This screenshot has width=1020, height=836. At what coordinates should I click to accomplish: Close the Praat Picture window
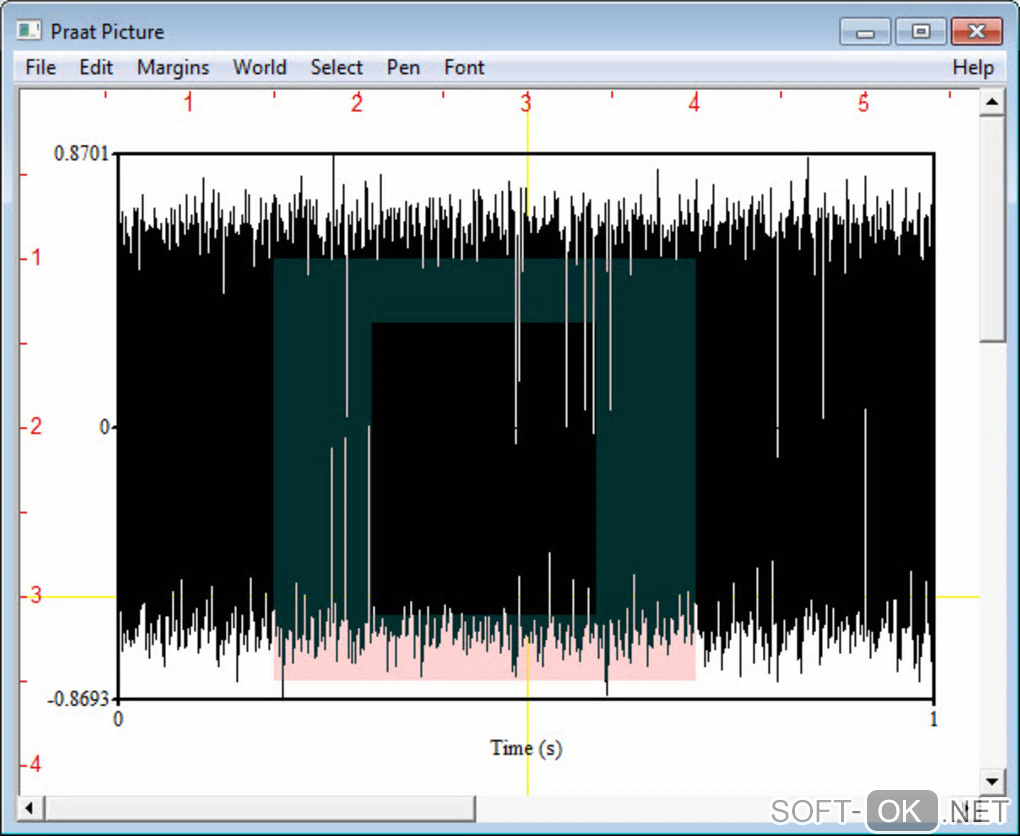coord(976,32)
